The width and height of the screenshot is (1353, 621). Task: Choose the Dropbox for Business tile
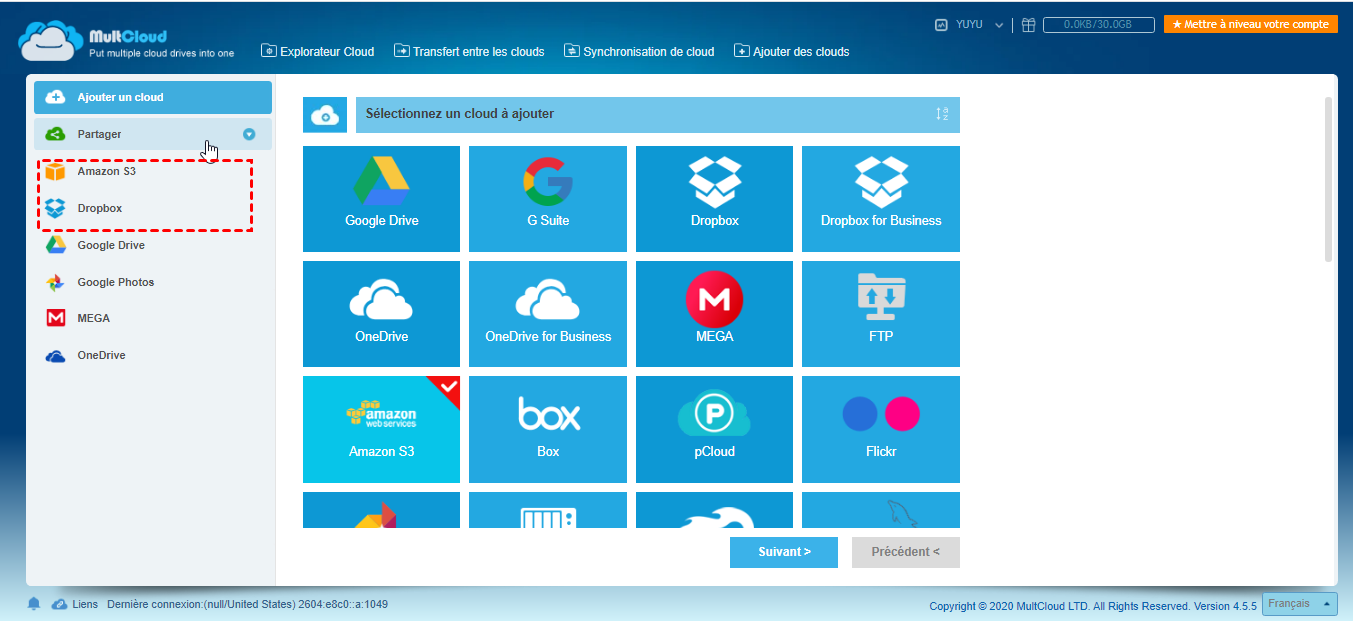click(881, 198)
